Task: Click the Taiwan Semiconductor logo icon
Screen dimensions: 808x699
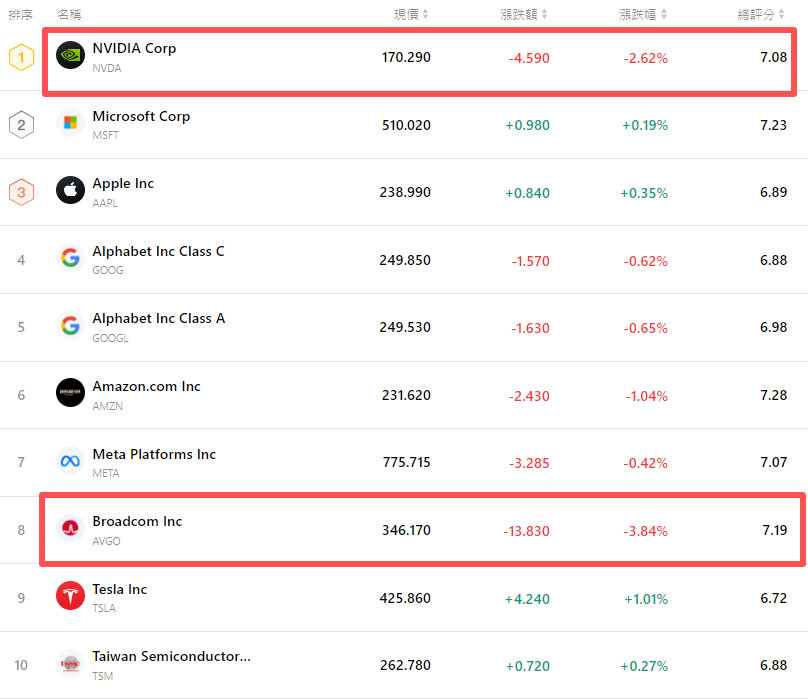Action: tap(70, 663)
